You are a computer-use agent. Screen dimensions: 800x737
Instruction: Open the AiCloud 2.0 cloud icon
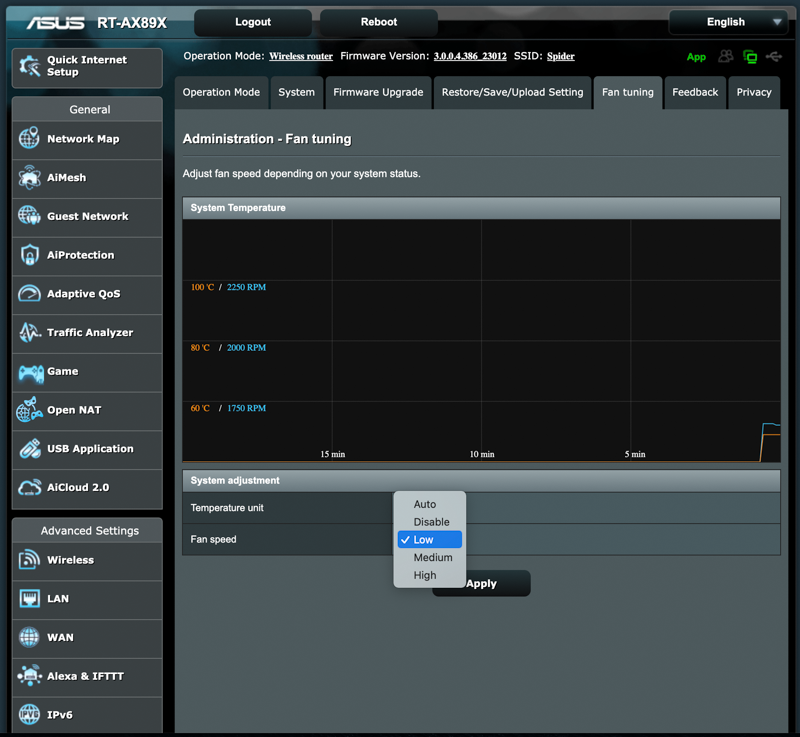click(30, 488)
